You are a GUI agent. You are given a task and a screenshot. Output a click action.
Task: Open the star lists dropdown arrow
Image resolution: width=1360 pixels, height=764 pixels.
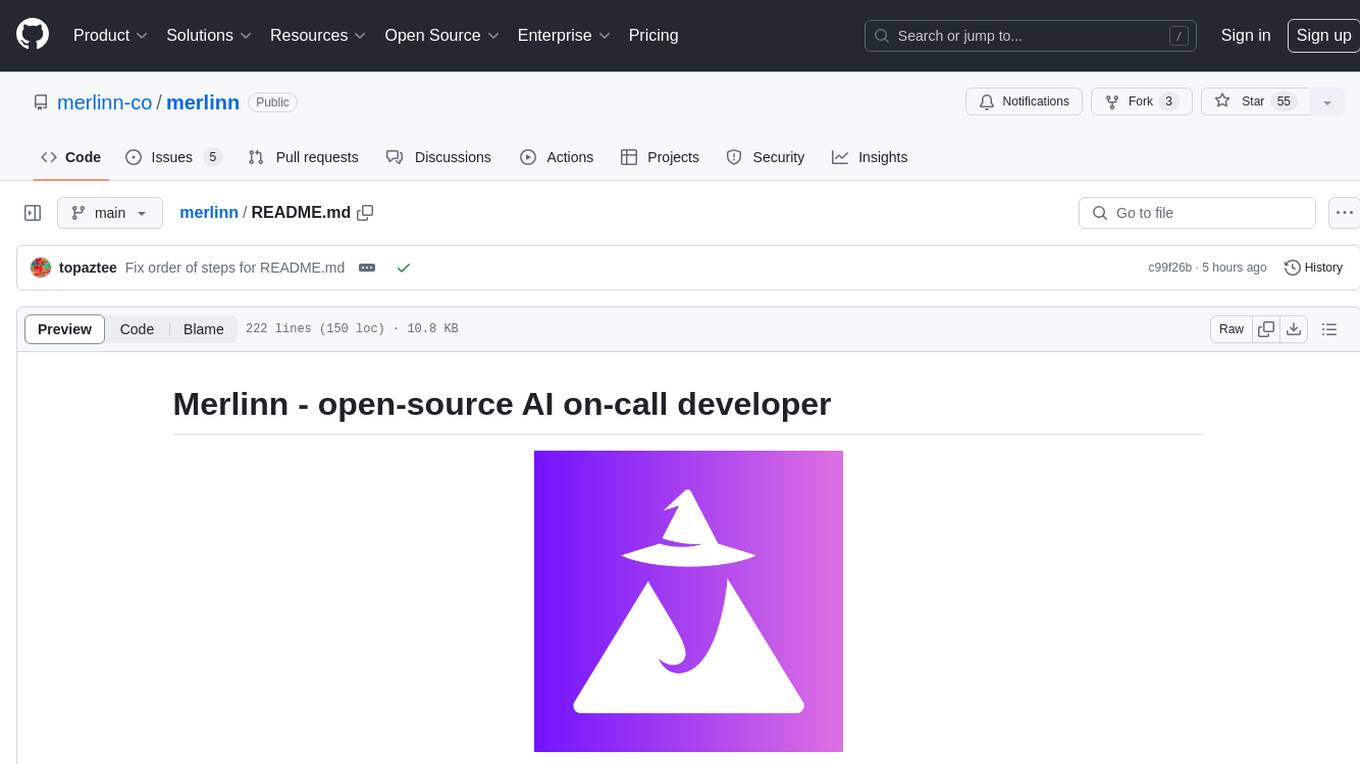(x=1327, y=101)
